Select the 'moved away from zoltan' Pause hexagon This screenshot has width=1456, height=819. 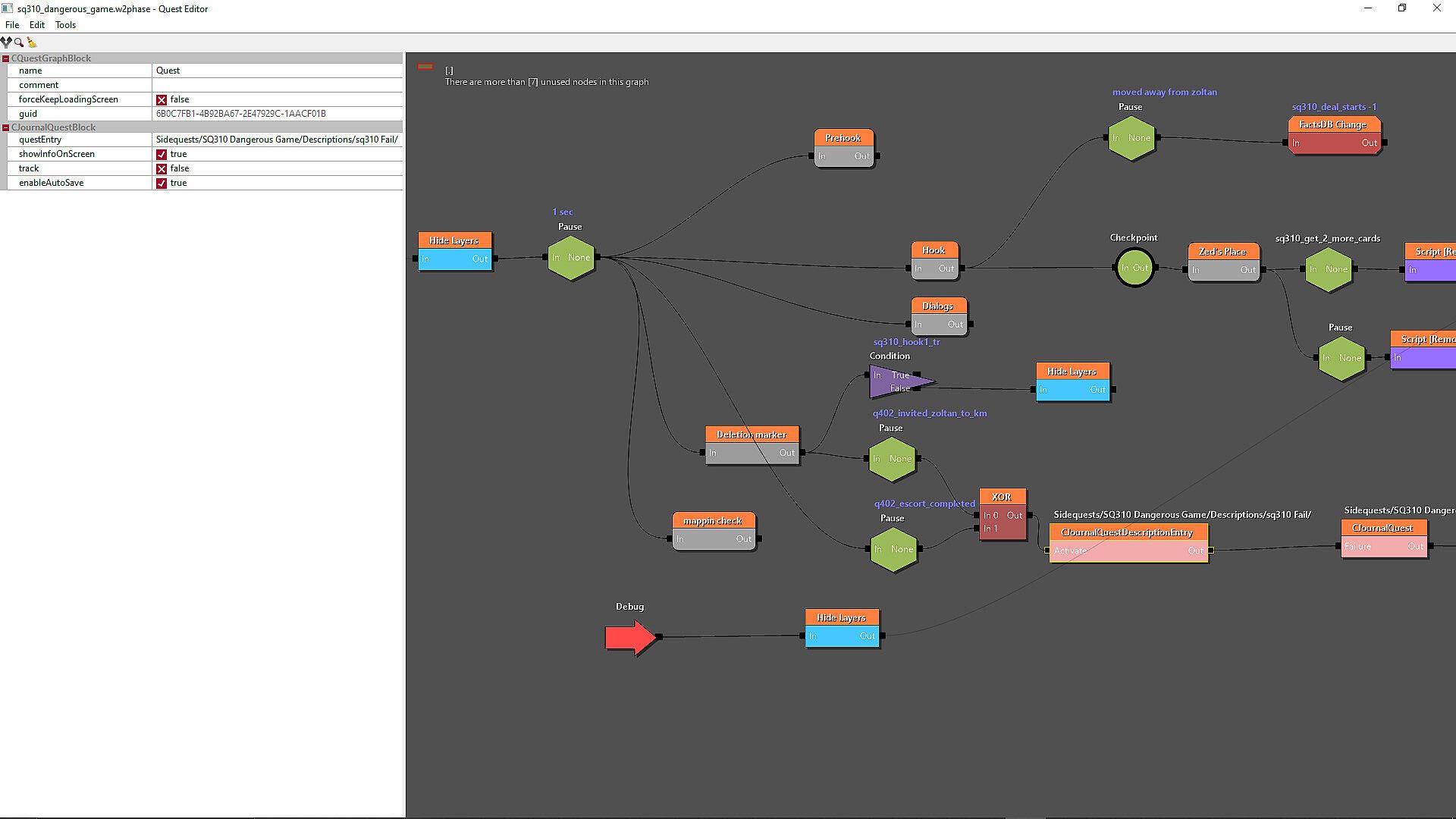pyautogui.click(x=1131, y=138)
